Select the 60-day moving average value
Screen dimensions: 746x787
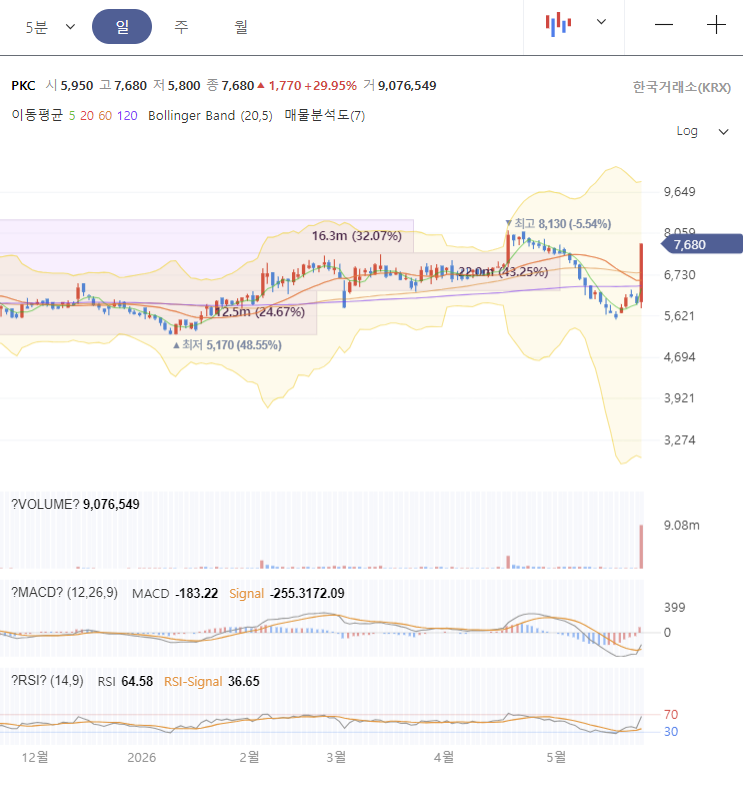coord(105,116)
